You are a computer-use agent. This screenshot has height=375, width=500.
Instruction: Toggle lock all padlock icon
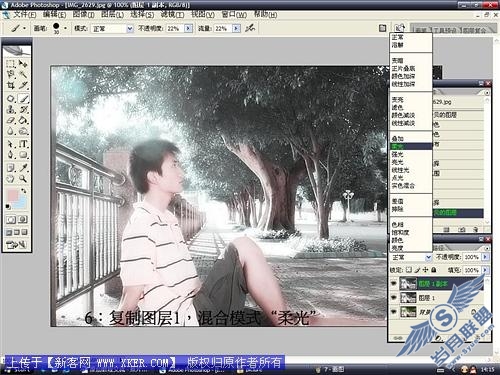tap(434, 269)
